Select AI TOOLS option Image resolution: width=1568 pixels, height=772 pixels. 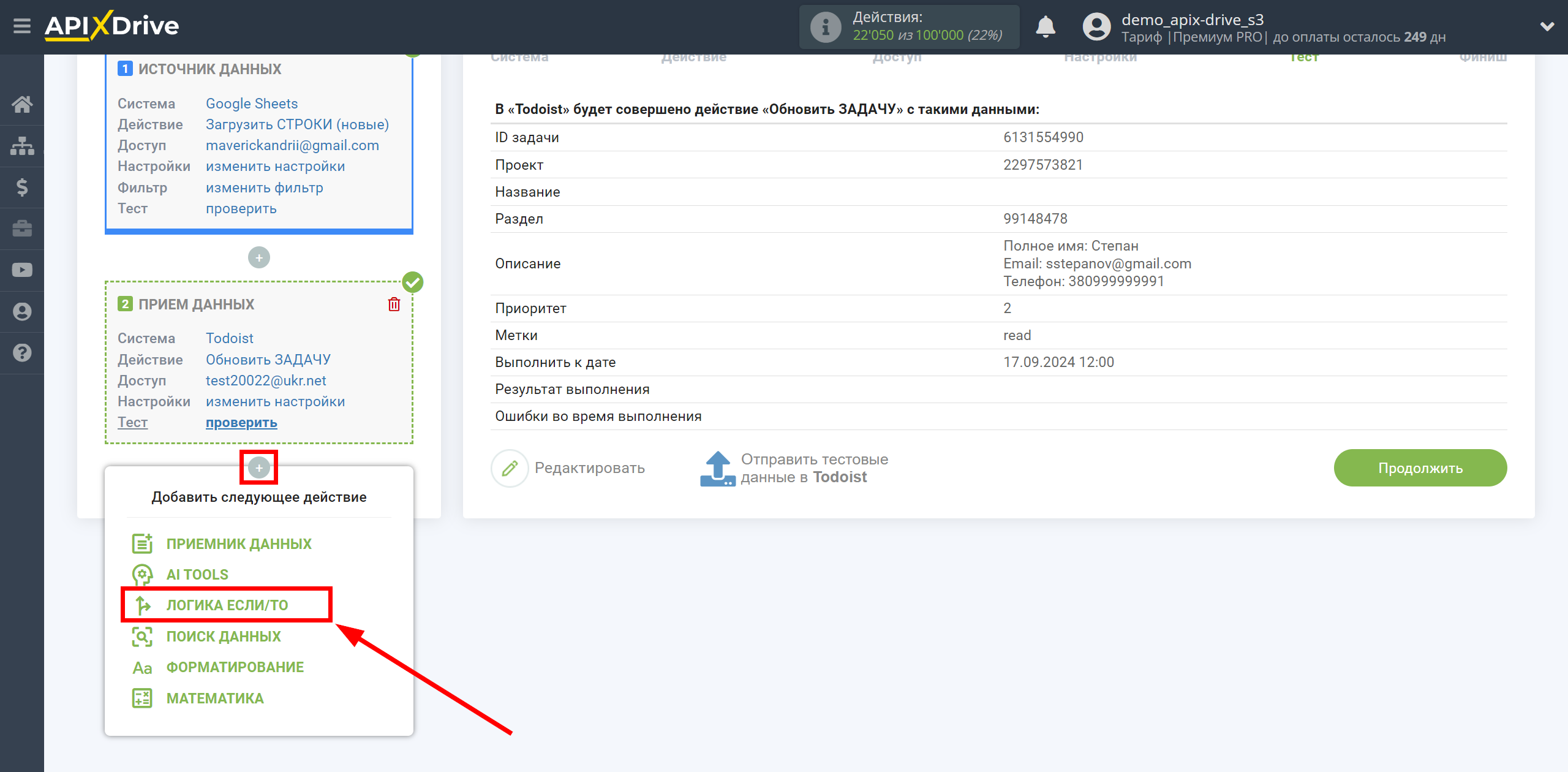[x=197, y=575]
